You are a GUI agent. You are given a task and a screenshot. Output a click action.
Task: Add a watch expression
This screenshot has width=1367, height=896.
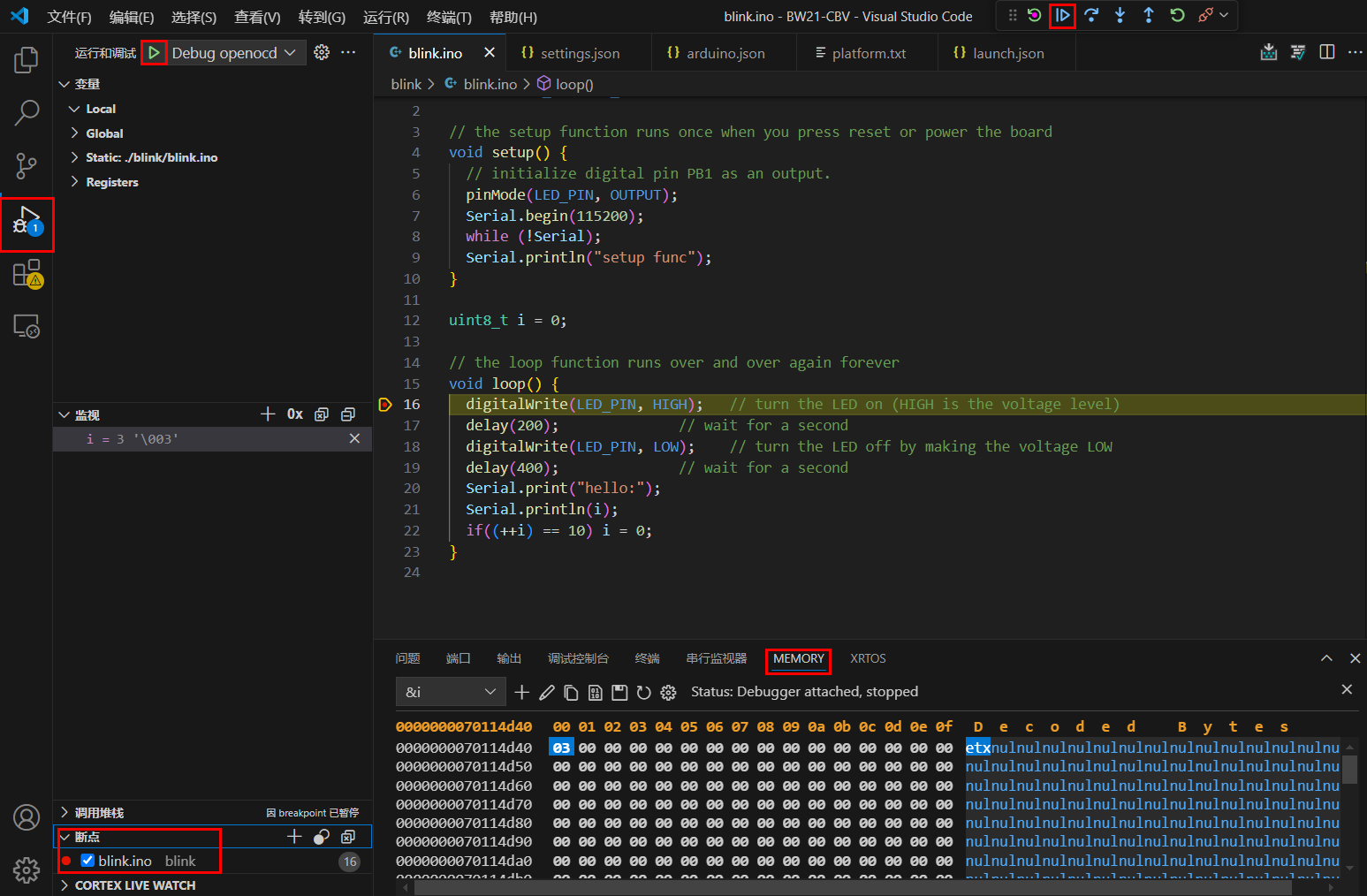pyautogui.click(x=268, y=414)
